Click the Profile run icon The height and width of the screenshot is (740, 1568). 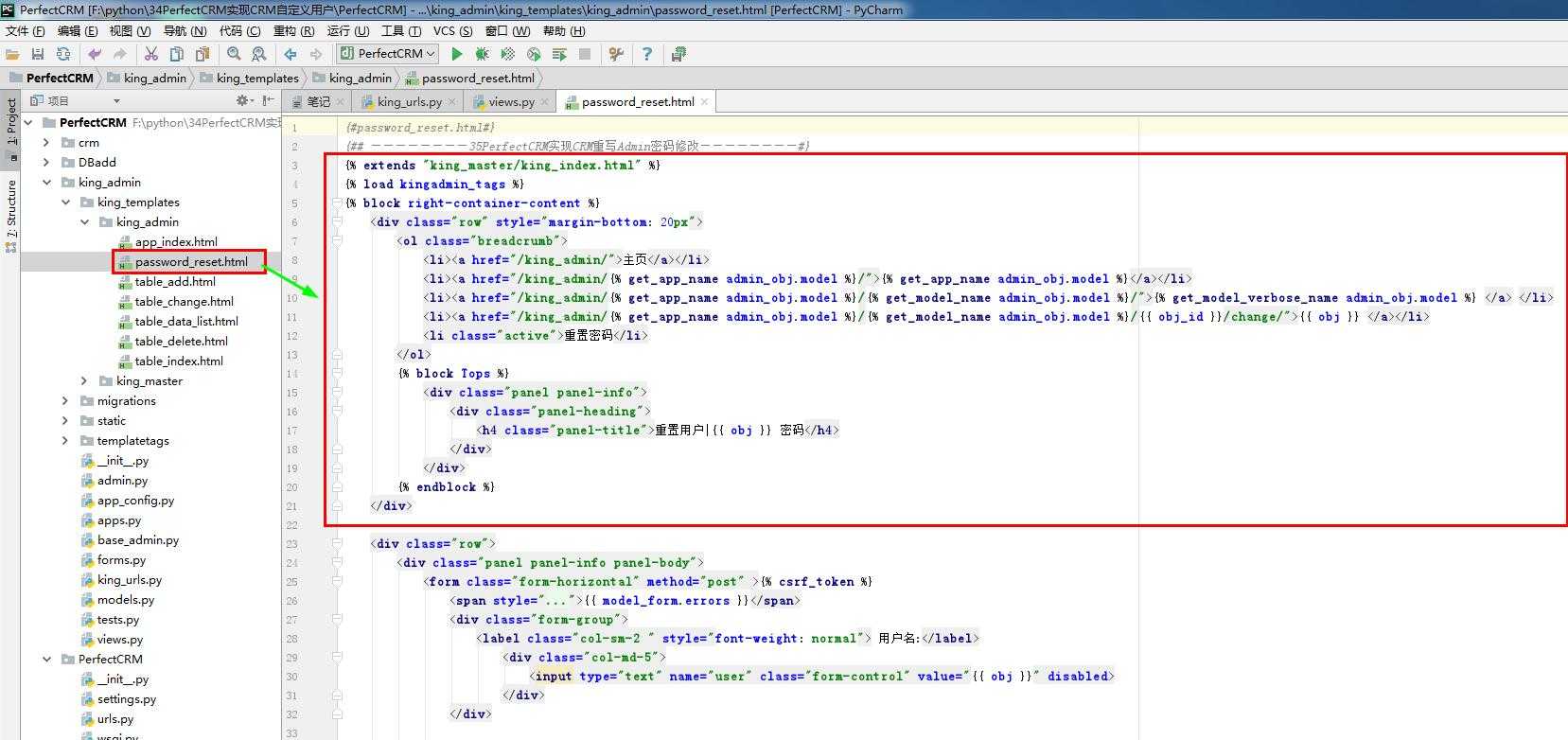[534, 54]
